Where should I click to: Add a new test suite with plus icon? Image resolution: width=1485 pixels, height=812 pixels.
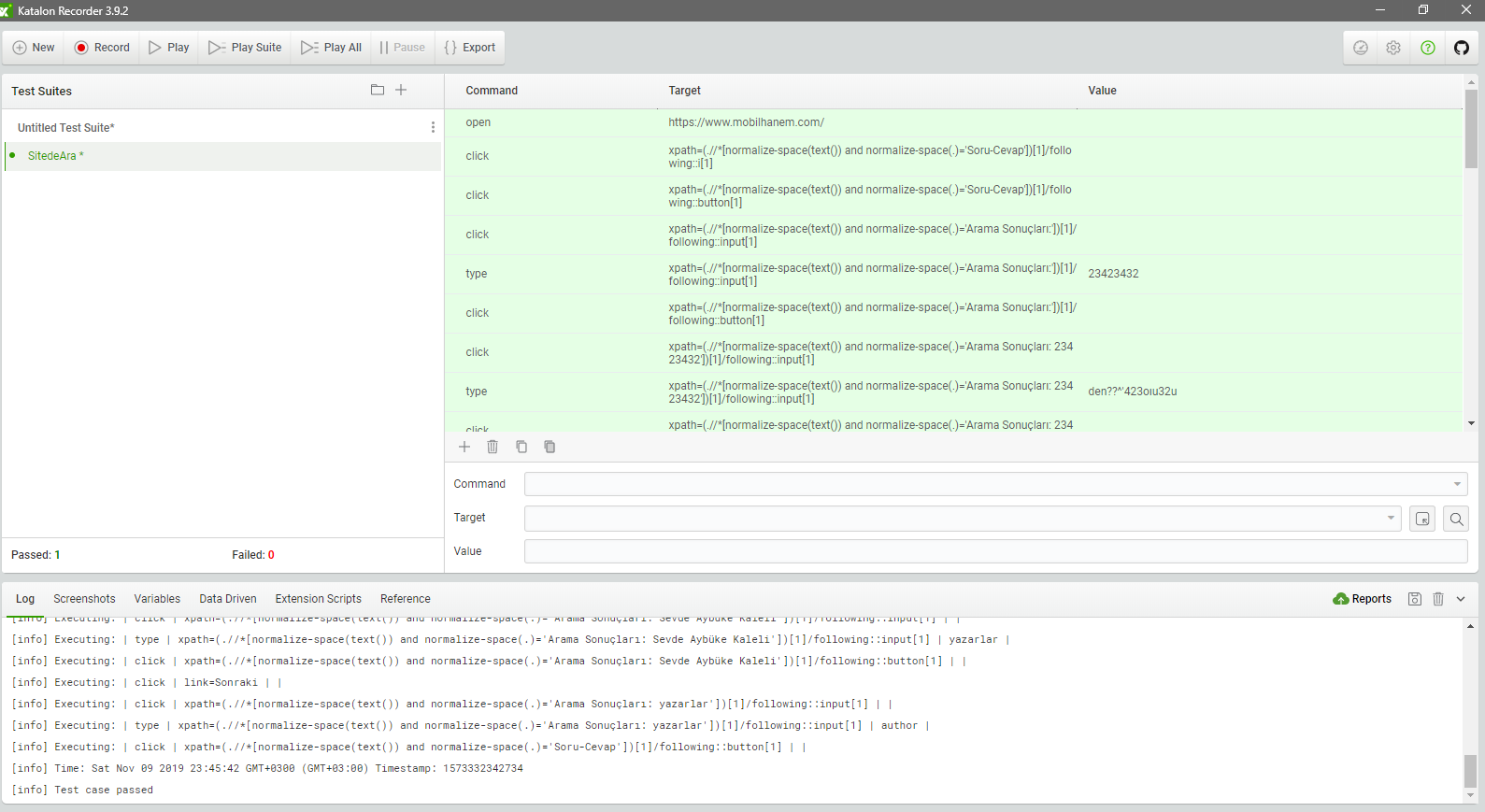click(x=401, y=90)
